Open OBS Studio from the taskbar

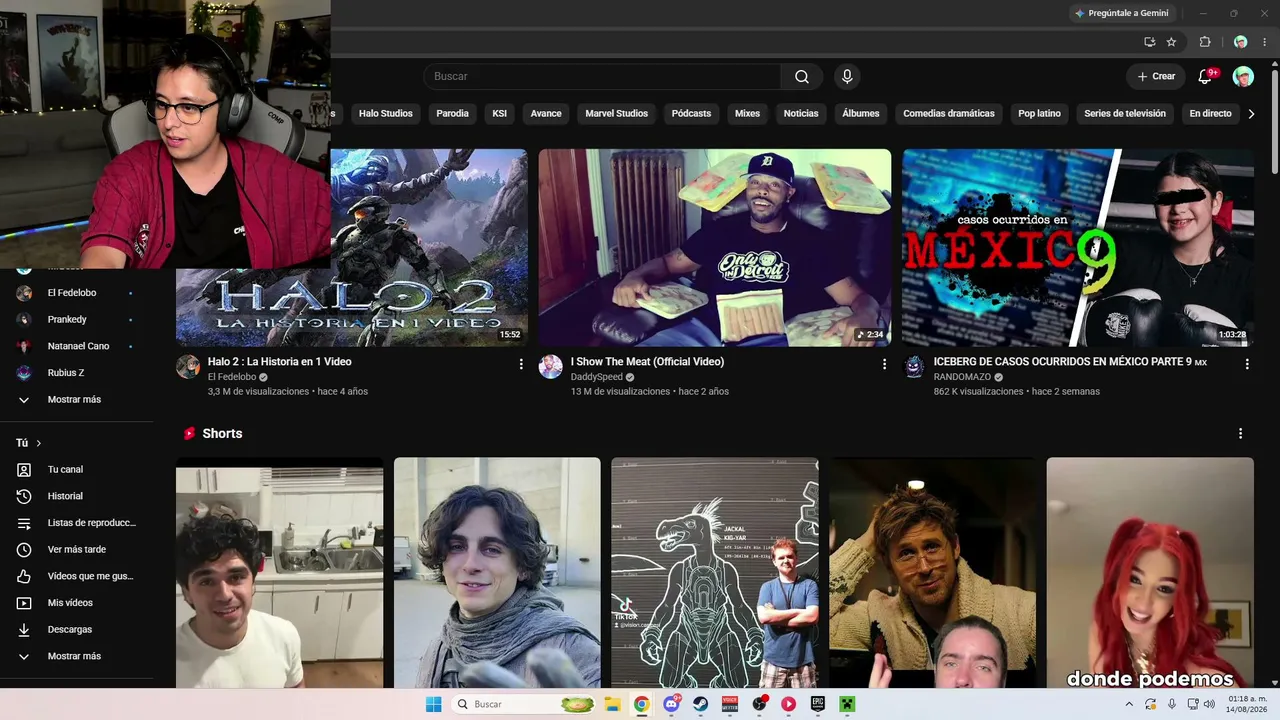(x=759, y=704)
